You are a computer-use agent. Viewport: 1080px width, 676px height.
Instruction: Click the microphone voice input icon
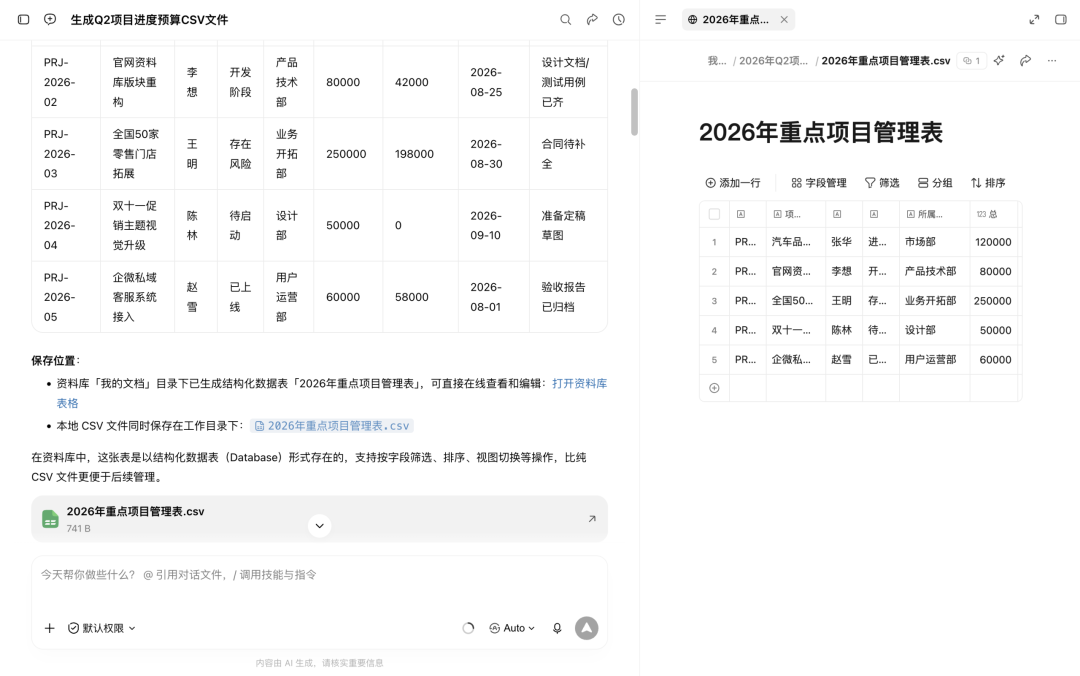point(557,628)
